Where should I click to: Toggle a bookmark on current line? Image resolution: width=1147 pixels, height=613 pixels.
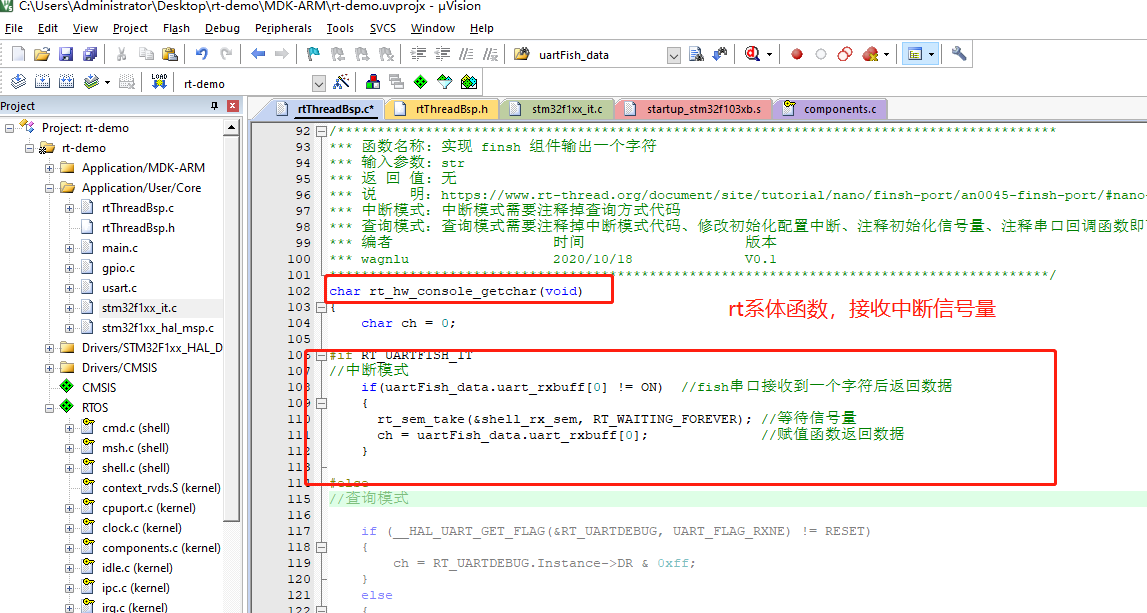tap(313, 54)
